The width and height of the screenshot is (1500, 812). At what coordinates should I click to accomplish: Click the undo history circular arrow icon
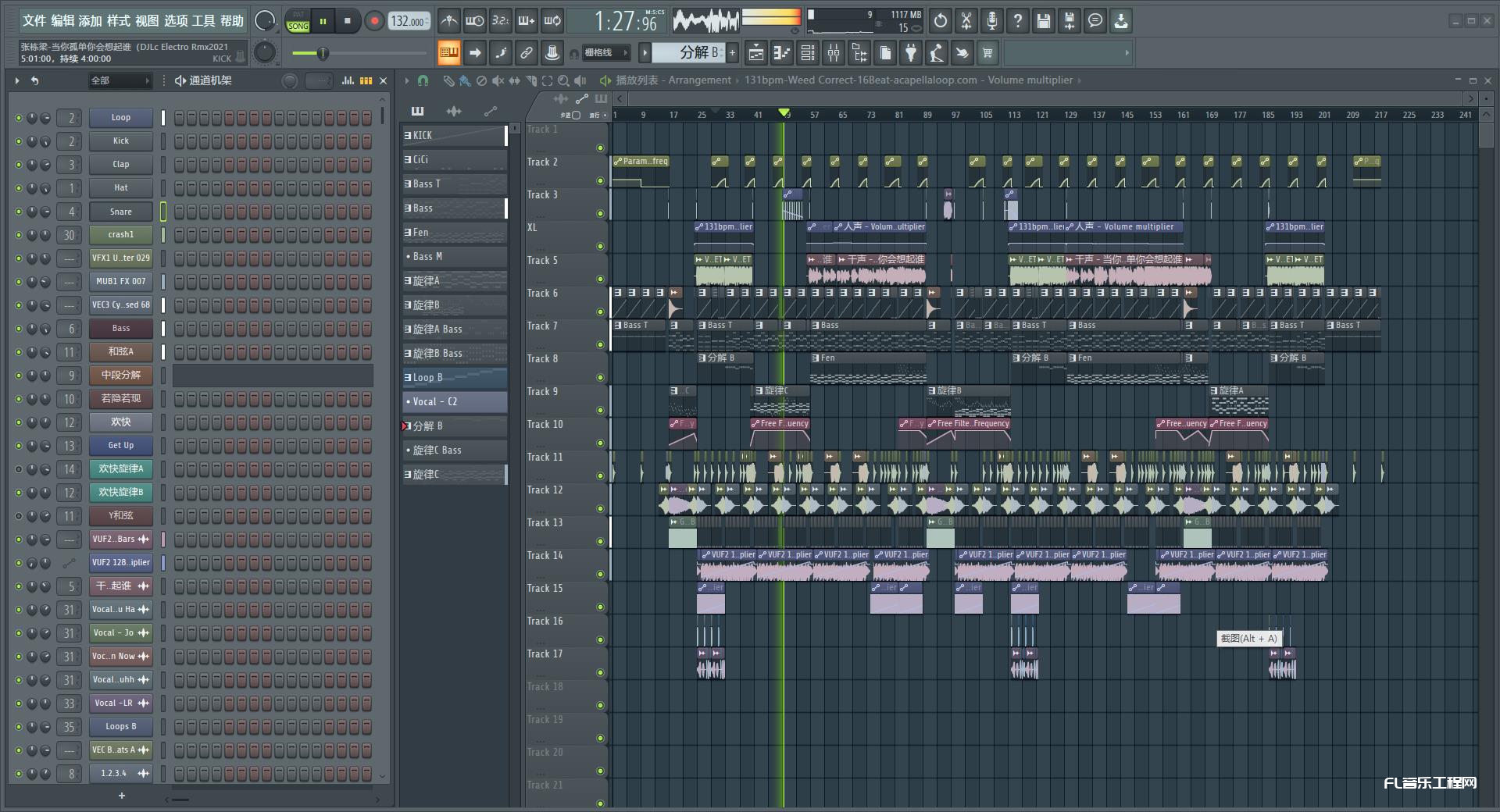tap(941, 21)
